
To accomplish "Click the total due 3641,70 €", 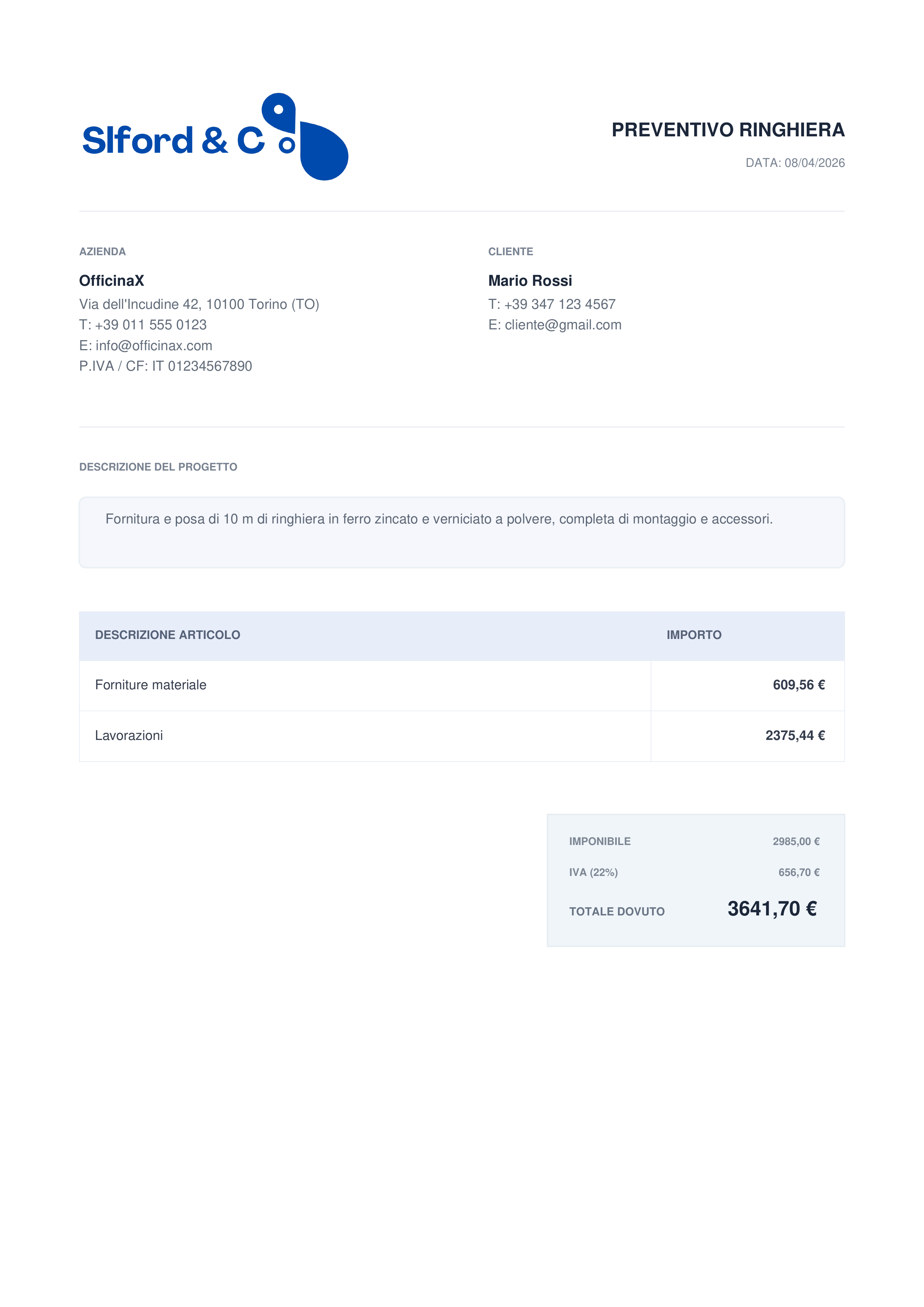I will coord(772,909).
